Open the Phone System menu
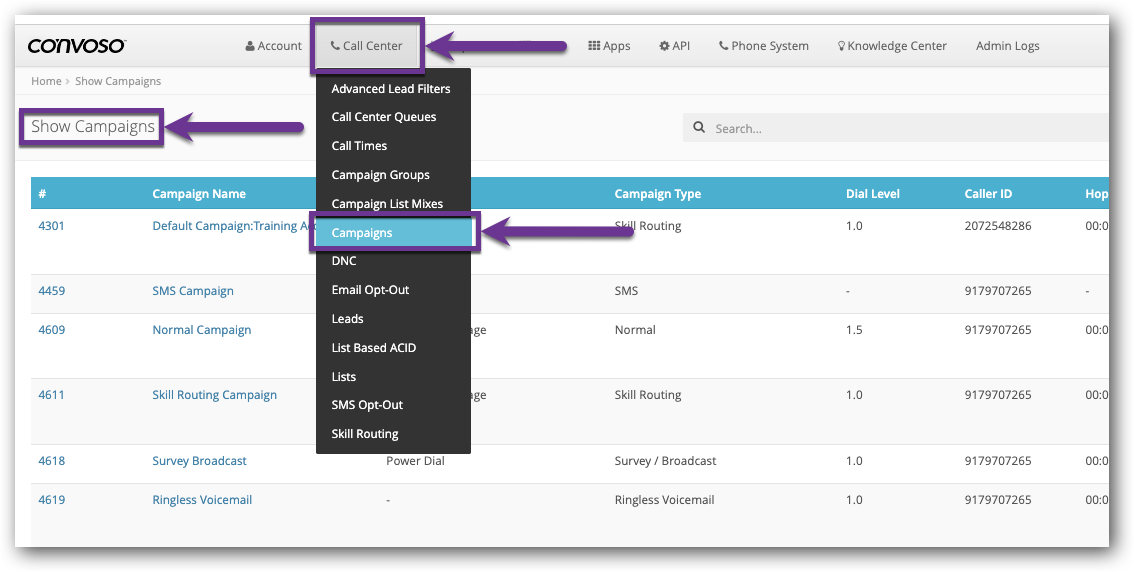 (764, 46)
